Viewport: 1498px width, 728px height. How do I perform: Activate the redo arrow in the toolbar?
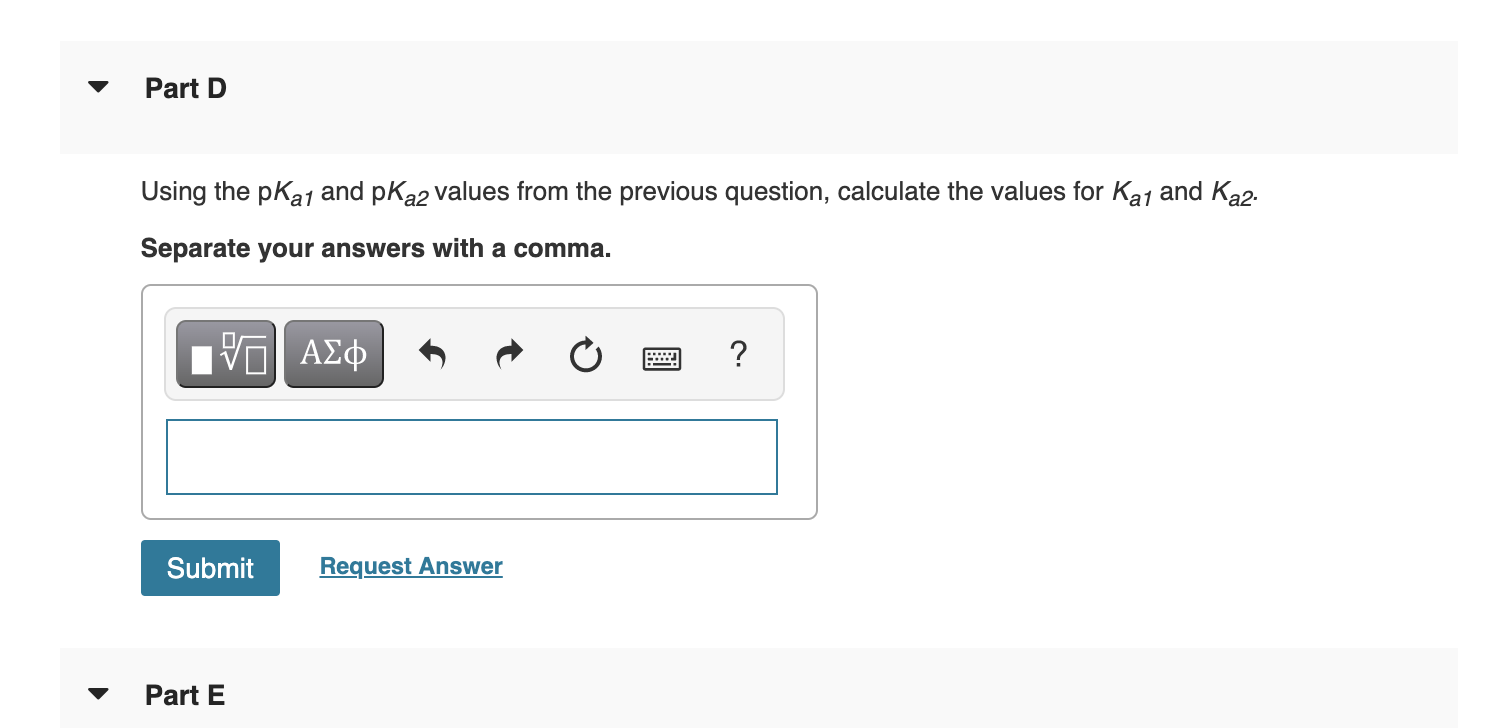click(x=508, y=353)
